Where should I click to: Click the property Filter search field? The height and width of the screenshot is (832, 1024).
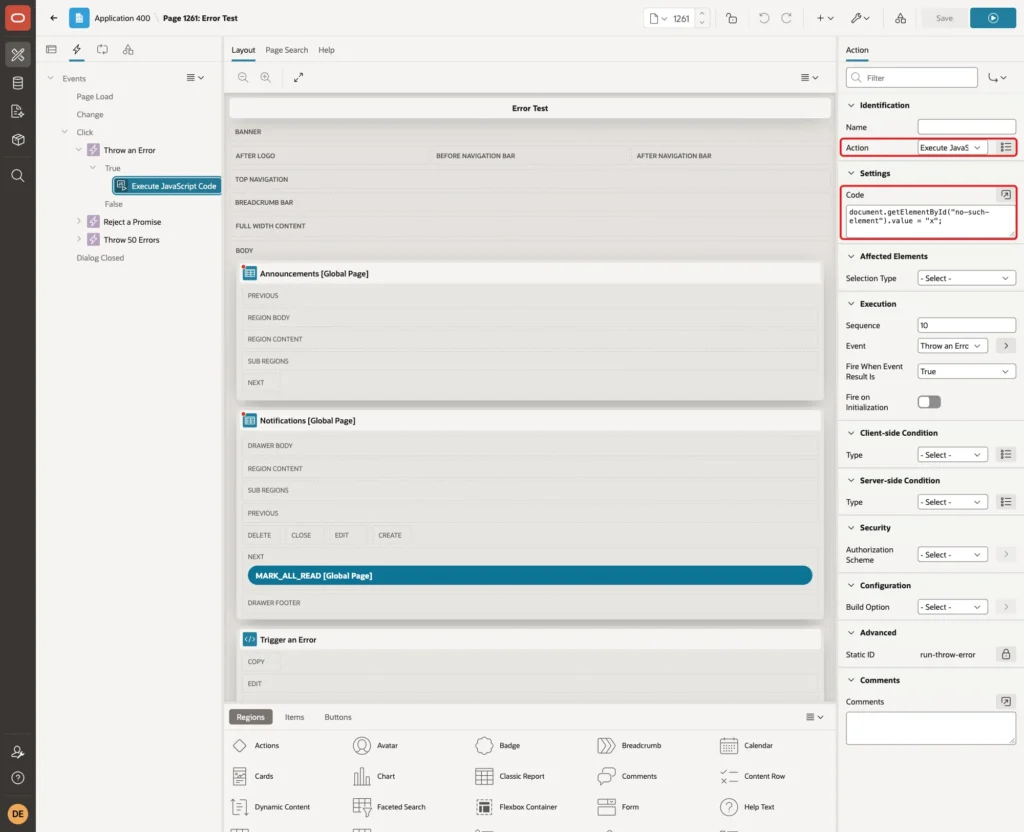click(x=912, y=78)
